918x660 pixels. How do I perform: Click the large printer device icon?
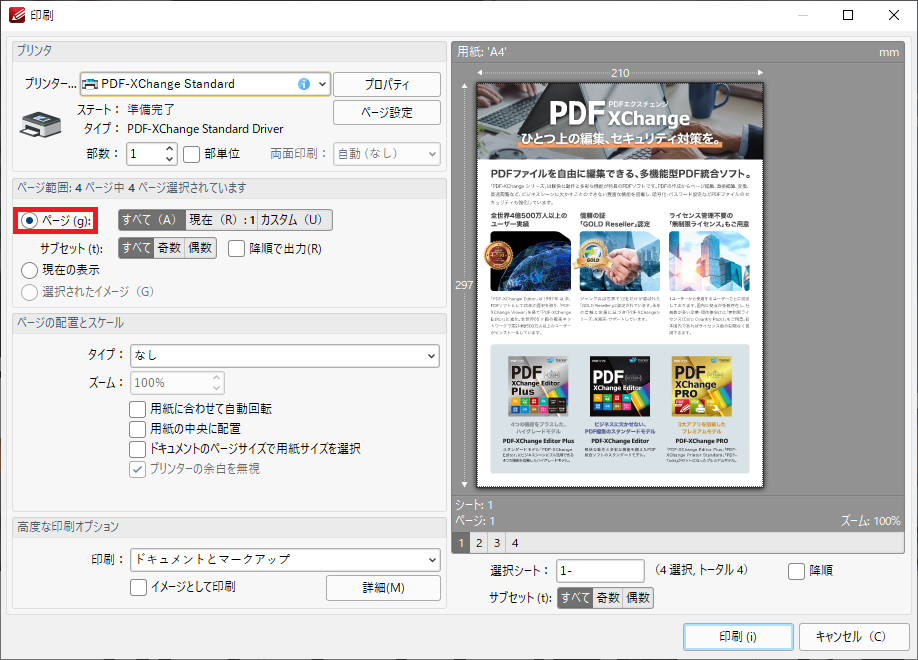40,124
